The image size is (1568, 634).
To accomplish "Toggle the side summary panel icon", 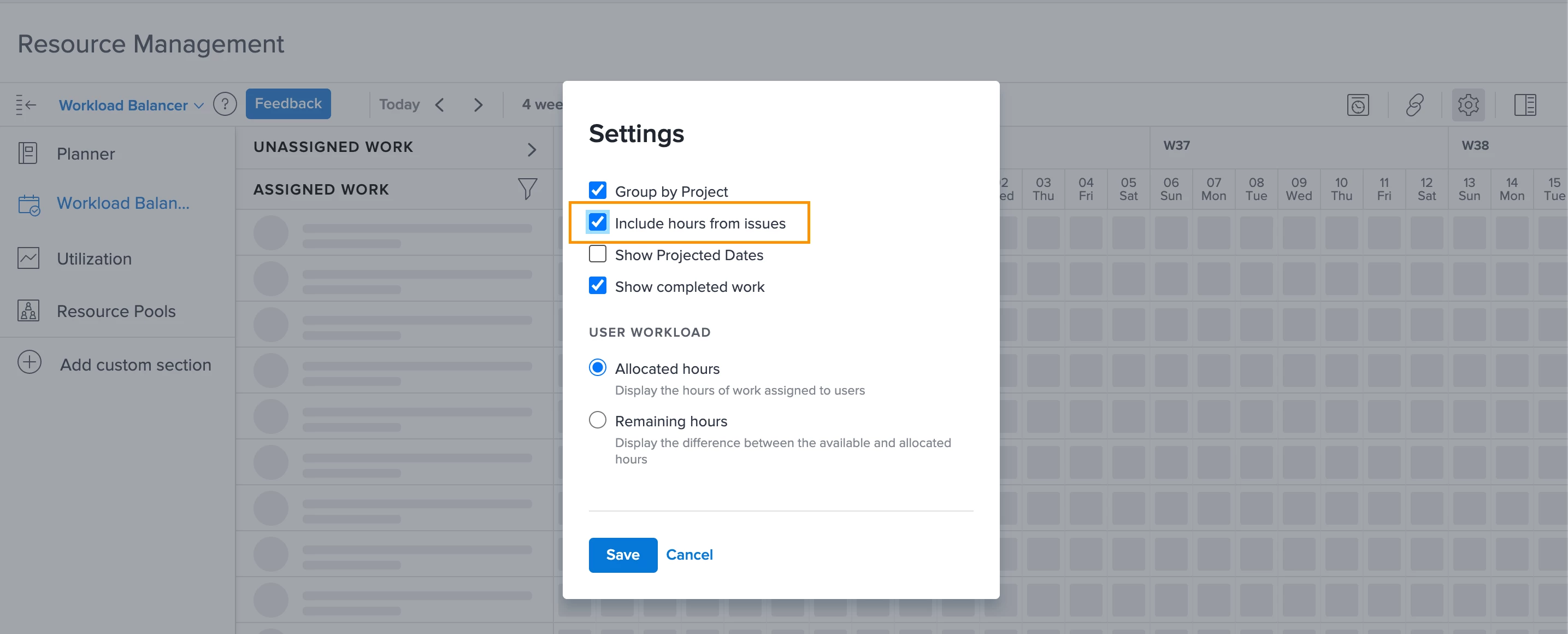I will pyautogui.click(x=1525, y=105).
